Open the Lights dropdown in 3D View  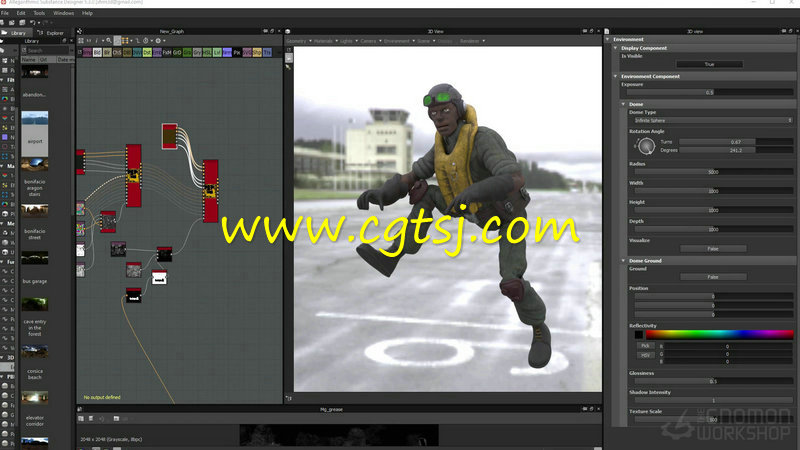(348, 41)
